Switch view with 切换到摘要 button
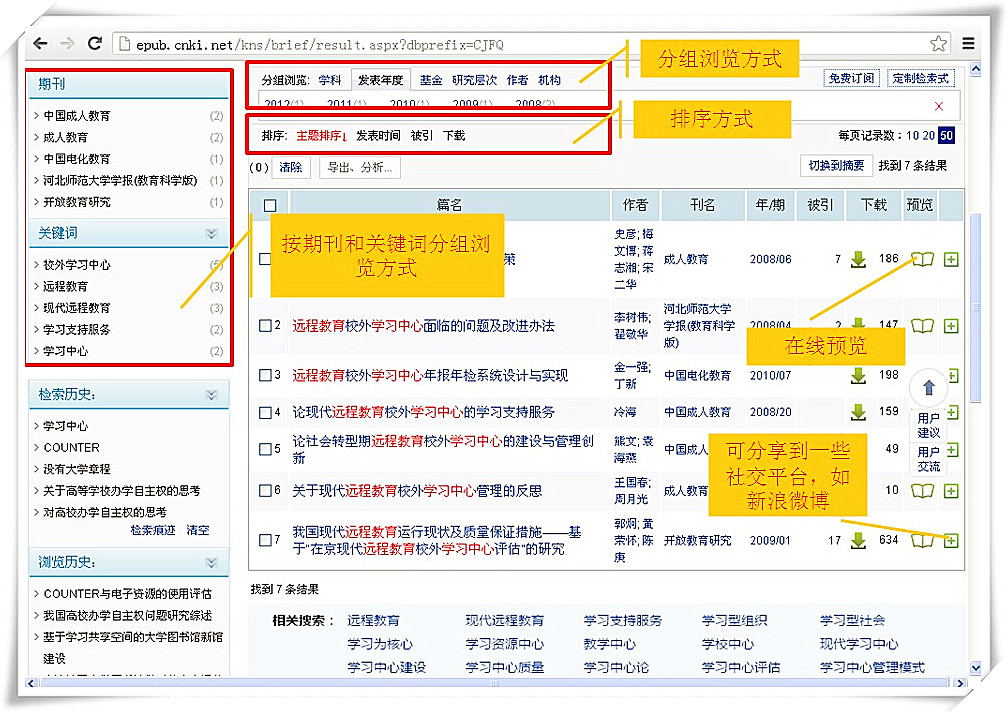Image resolution: width=1008 pixels, height=712 pixels. (836, 166)
